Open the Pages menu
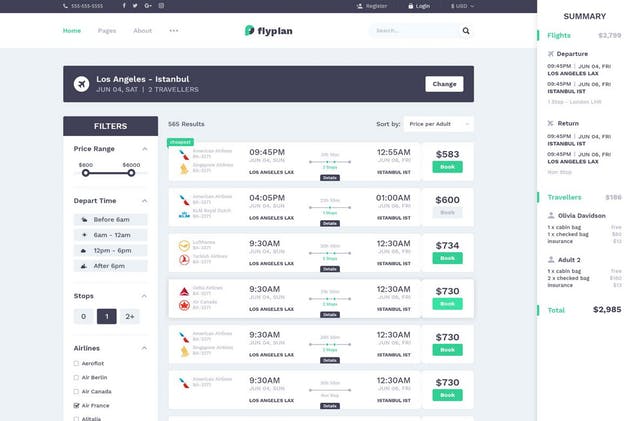 107,31
